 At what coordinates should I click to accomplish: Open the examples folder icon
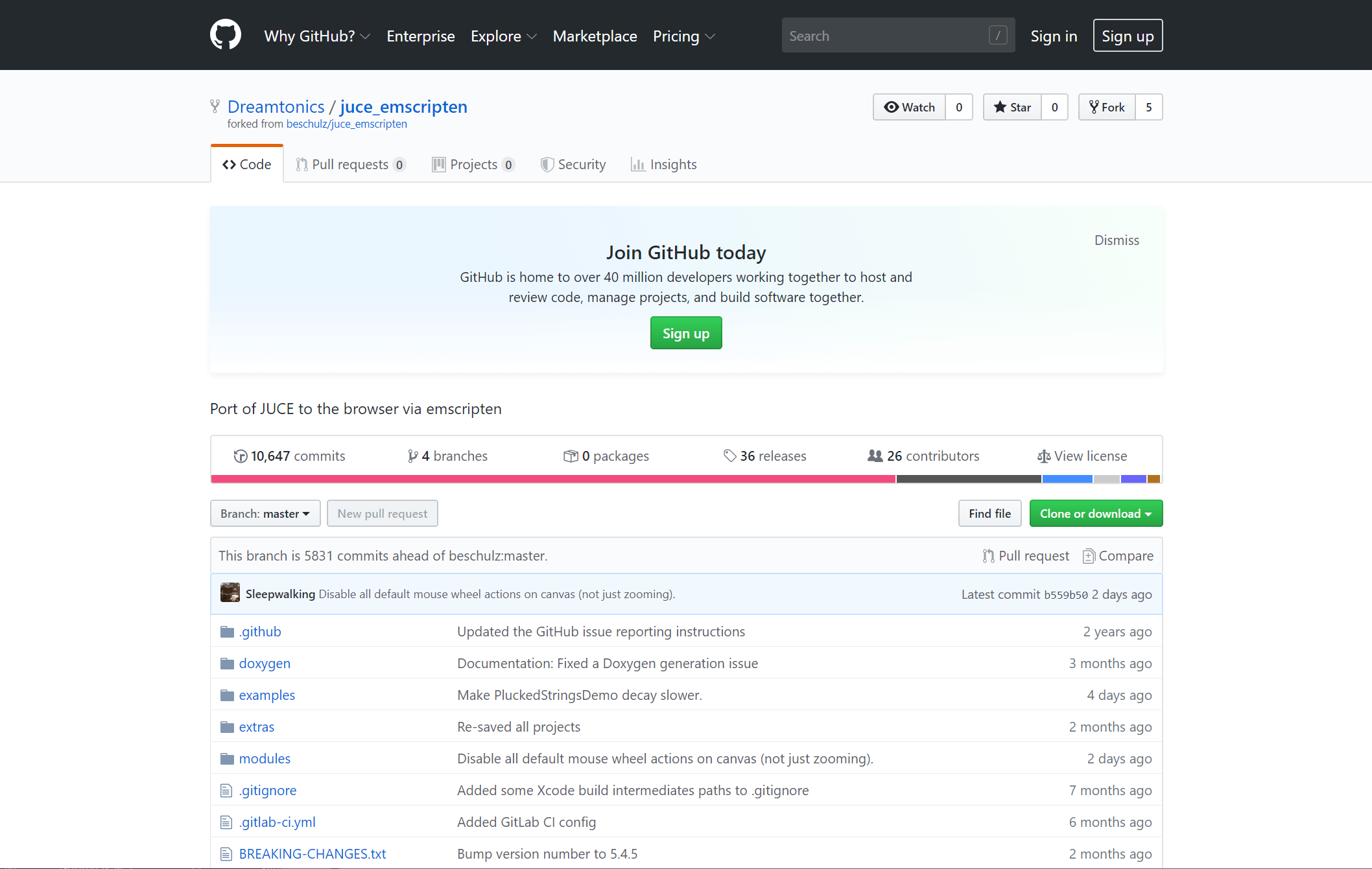click(x=227, y=695)
